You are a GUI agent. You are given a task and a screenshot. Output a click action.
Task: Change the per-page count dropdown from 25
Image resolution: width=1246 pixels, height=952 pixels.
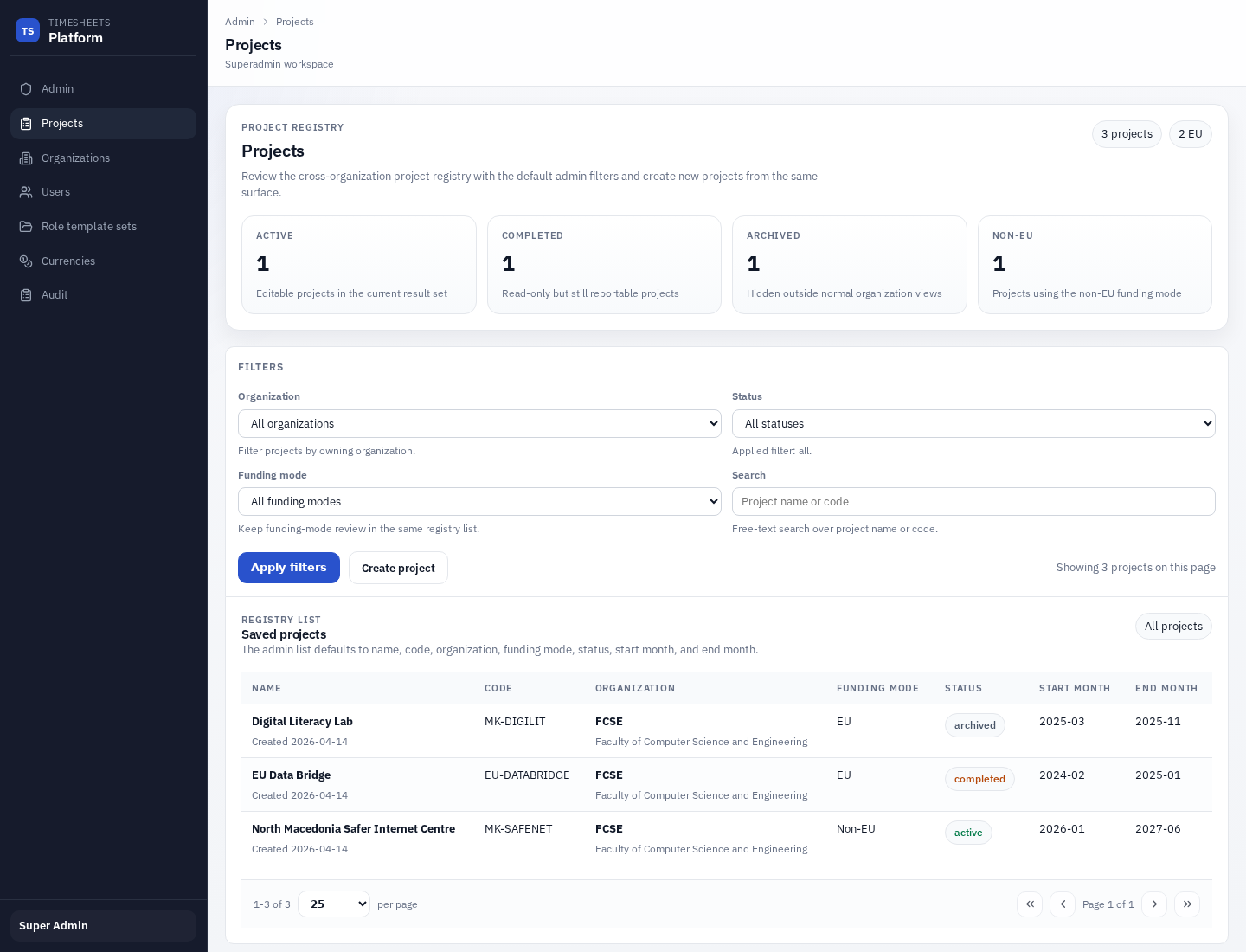pos(334,904)
